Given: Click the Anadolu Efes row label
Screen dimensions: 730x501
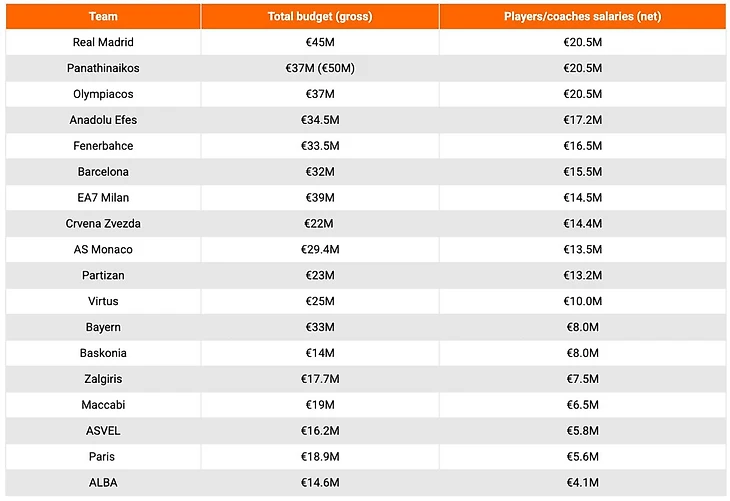Looking at the screenshot, I should tap(103, 120).
